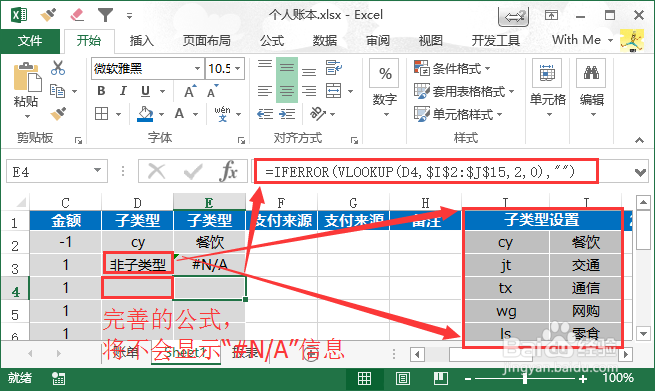Click the fill color bucket icon
655x391 pixels.
pos(145,114)
